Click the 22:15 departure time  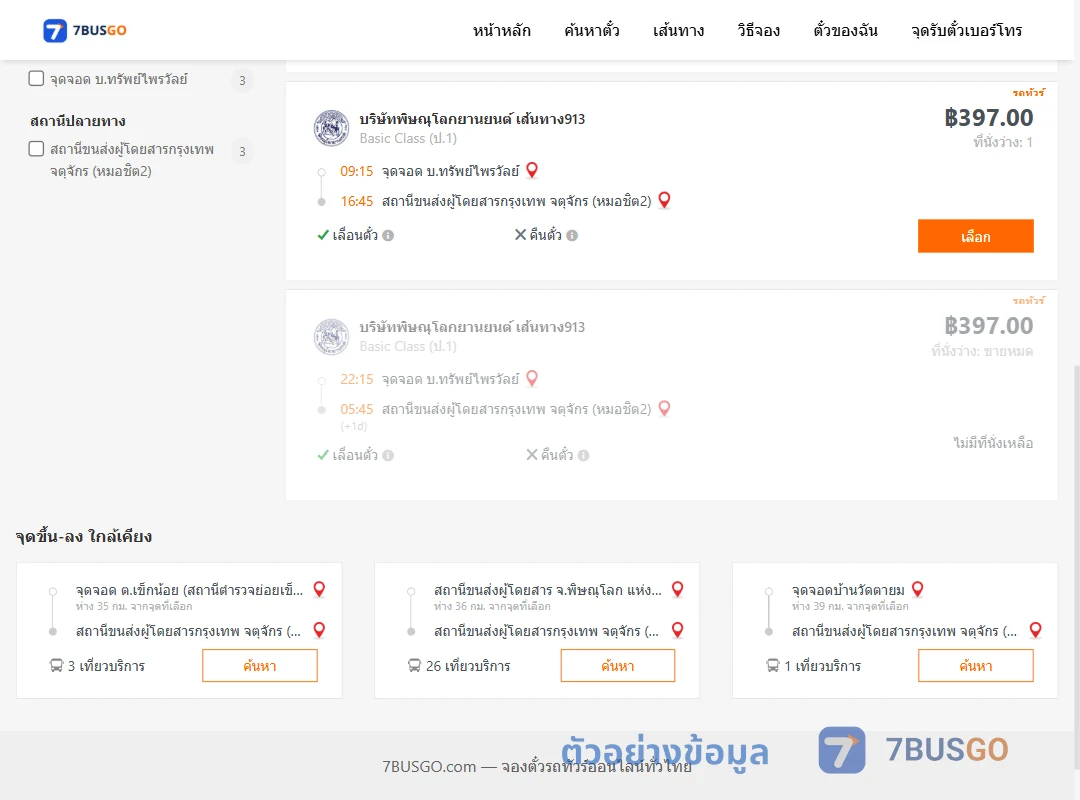tap(356, 379)
